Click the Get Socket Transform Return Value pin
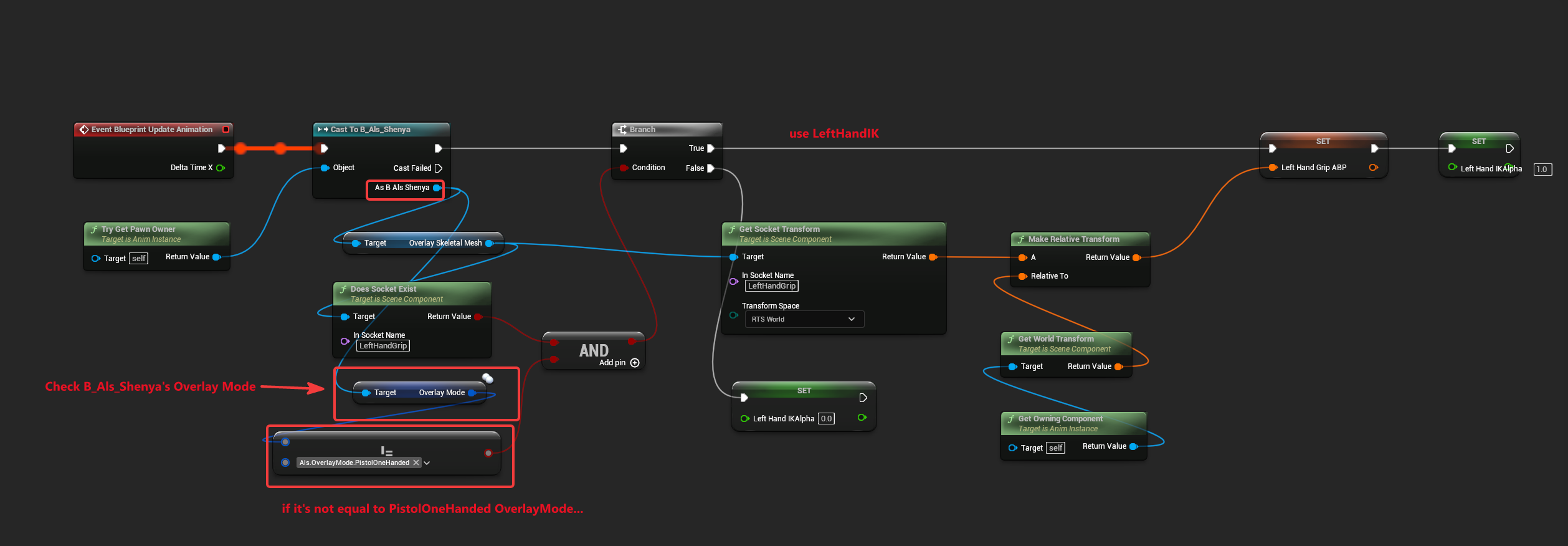This screenshot has width=1568, height=546. pos(933,257)
